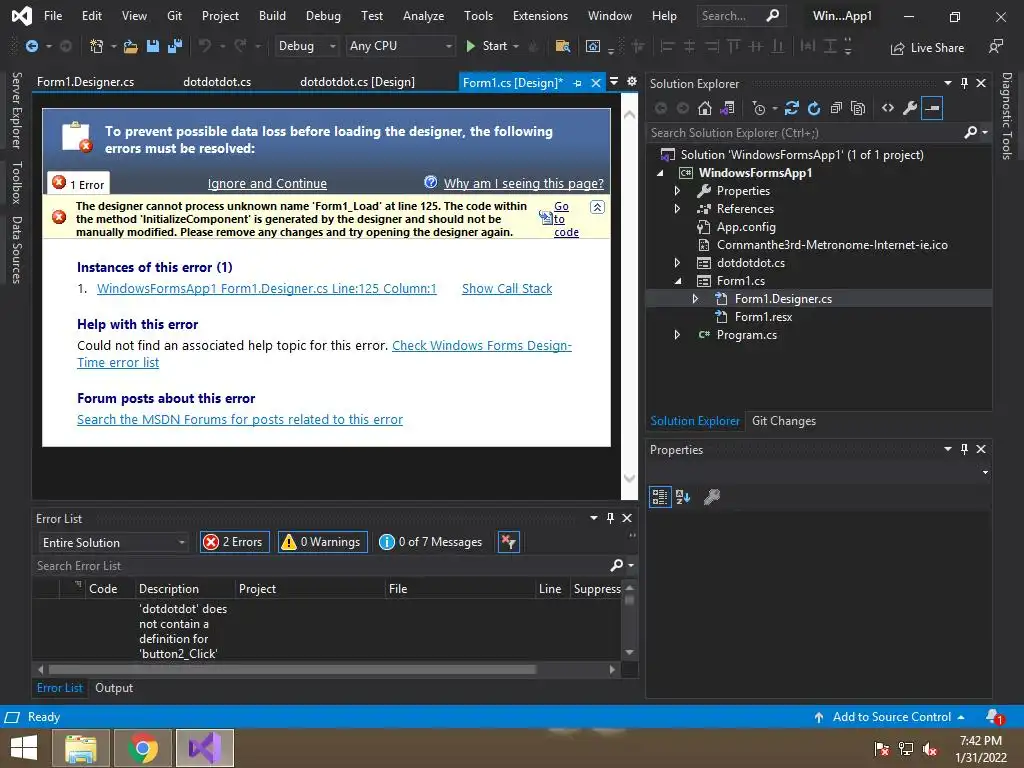
Task: Click Switch Views icon in Solution Explorer
Action: tap(728, 108)
